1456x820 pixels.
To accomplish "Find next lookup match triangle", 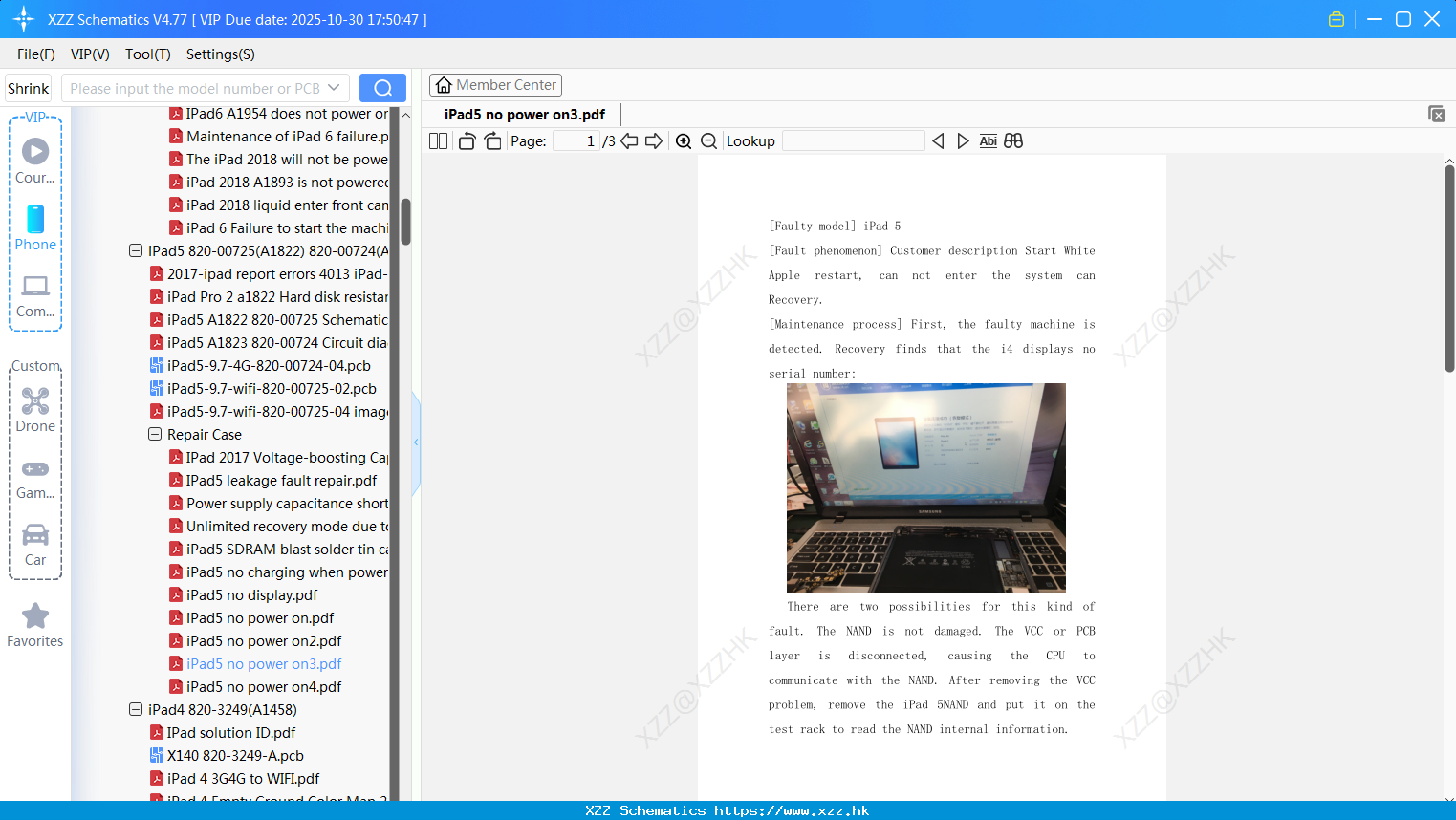I will (963, 141).
